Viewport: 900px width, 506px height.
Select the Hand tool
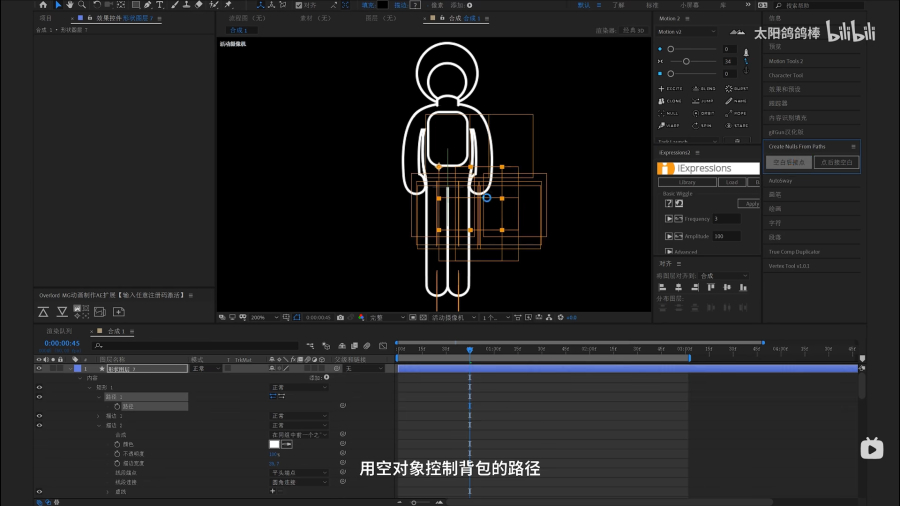[x=69, y=5]
